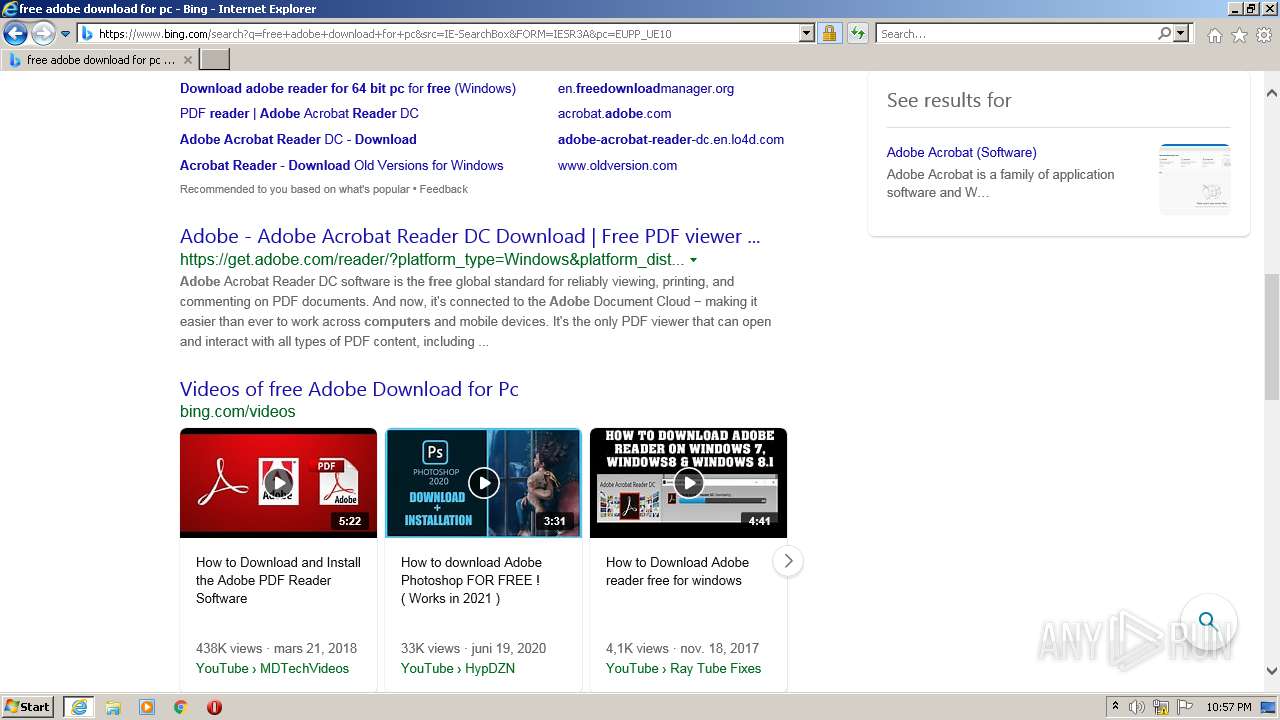Click bing.com/videos green link
1280x720 pixels.
coord(238,411)
